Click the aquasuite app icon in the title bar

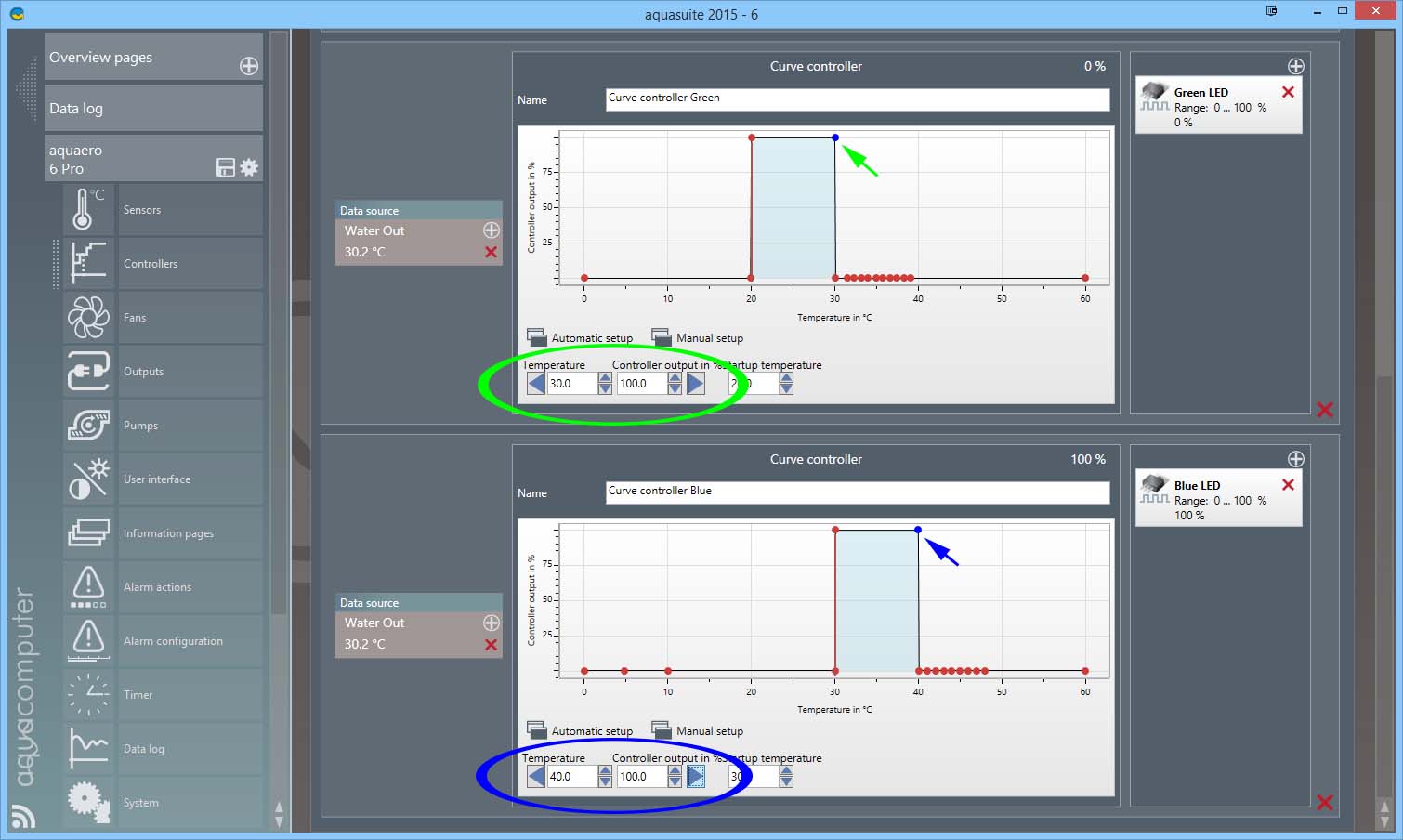pyautogui.click(x=17, y=14)
